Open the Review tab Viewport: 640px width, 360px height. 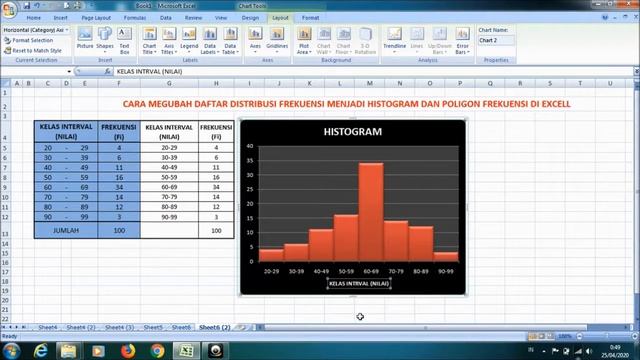coord(193,18)
